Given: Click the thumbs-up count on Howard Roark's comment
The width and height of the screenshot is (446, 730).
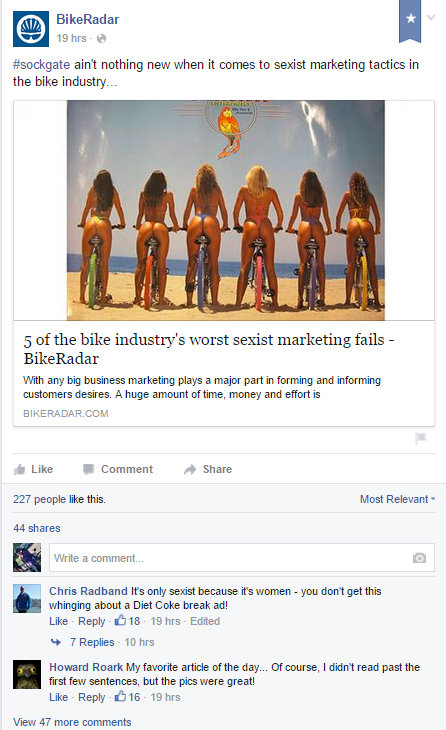Looking at the screenshot, I should coord(127,697).
